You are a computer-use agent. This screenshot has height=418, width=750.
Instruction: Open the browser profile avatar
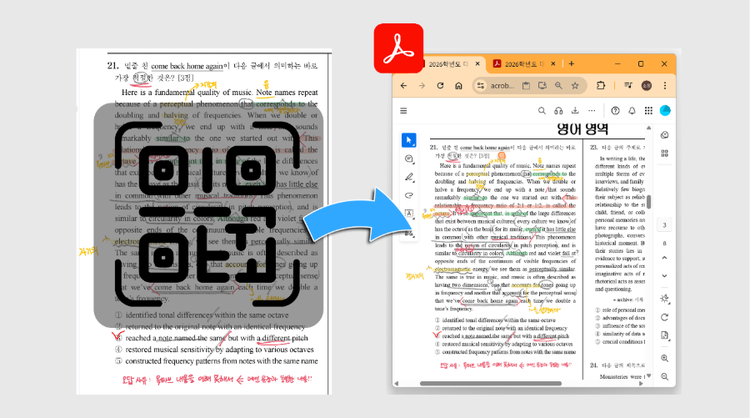click(646, 86)
